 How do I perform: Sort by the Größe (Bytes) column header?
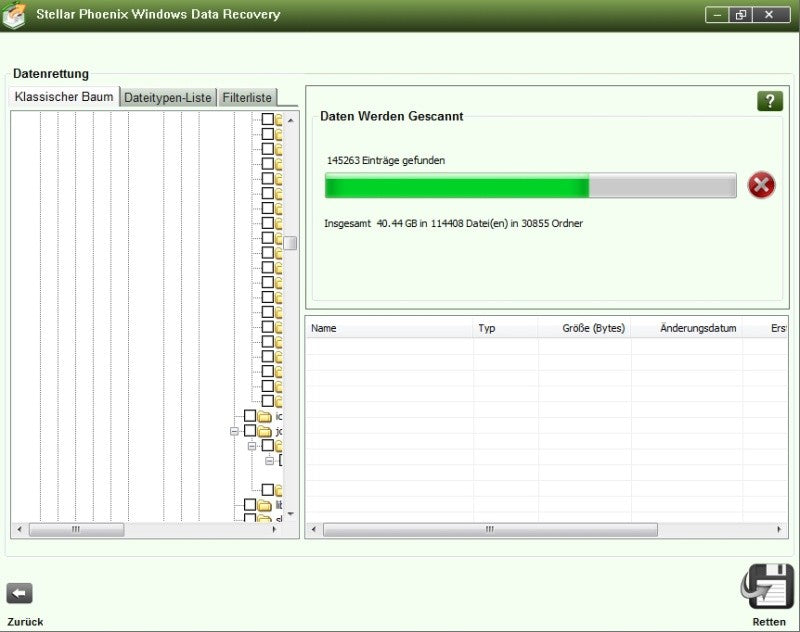[585, 328]
